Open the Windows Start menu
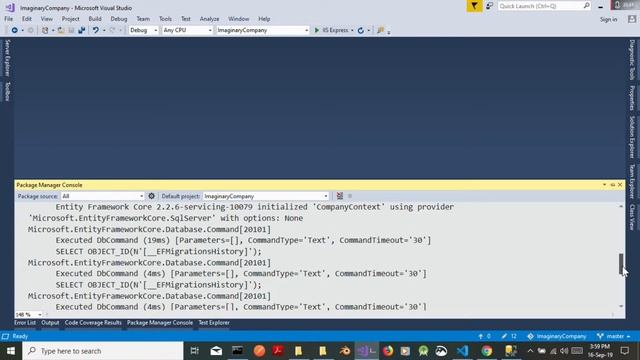 [x=11, y=351]
